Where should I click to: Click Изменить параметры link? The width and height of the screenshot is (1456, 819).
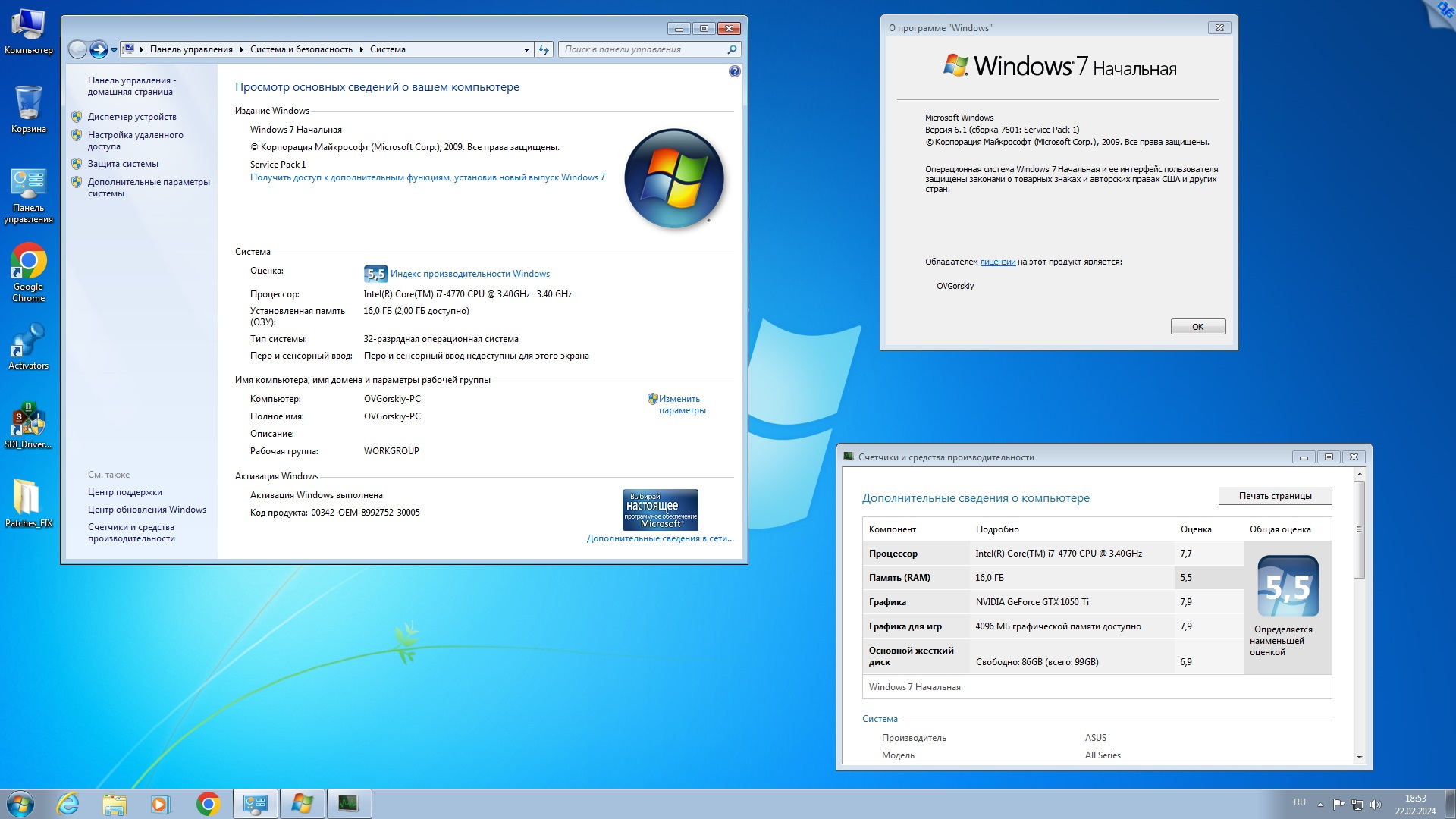(681, 404)
